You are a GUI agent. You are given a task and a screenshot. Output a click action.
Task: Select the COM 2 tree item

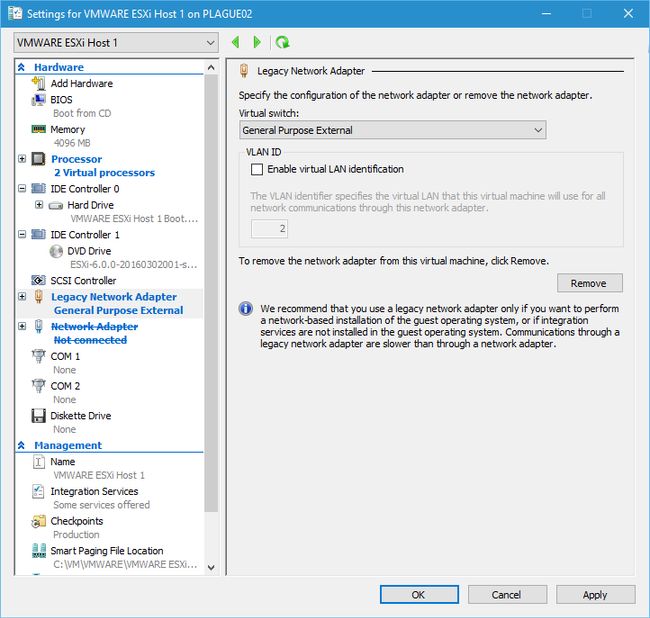click(65, 386)
